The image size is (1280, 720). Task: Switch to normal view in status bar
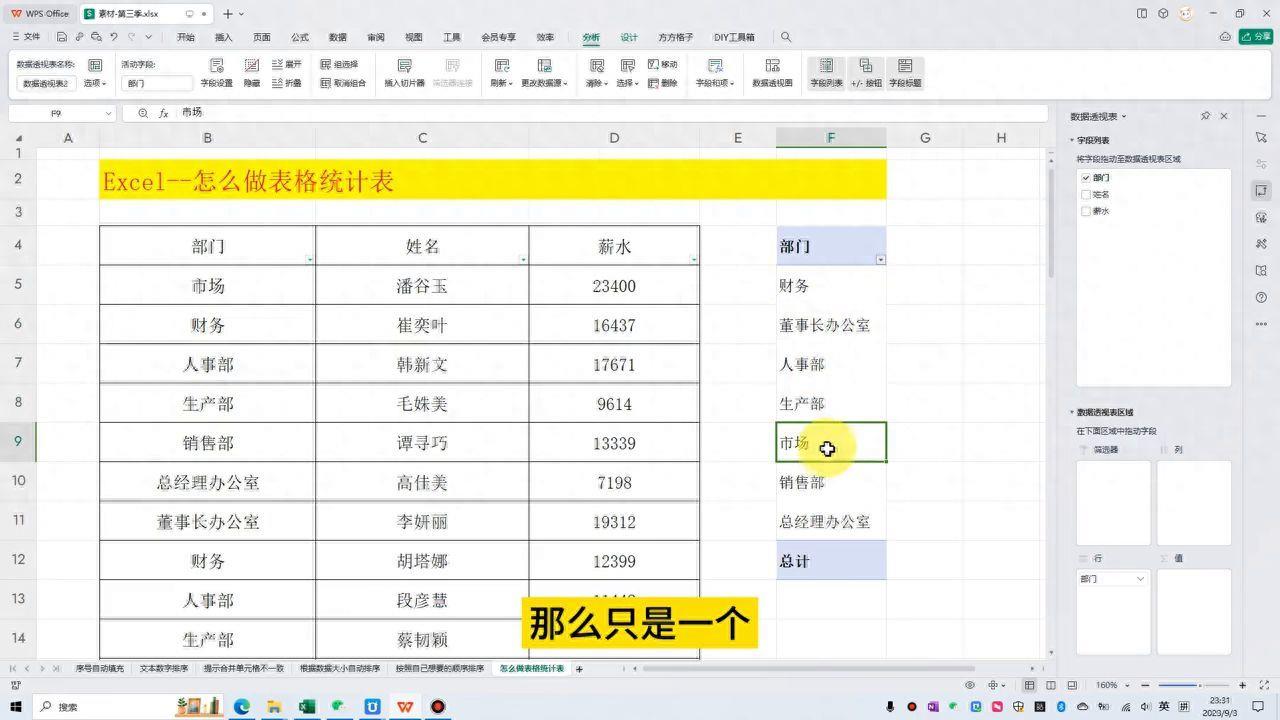pyautogui.click(x=1029, y=685)
